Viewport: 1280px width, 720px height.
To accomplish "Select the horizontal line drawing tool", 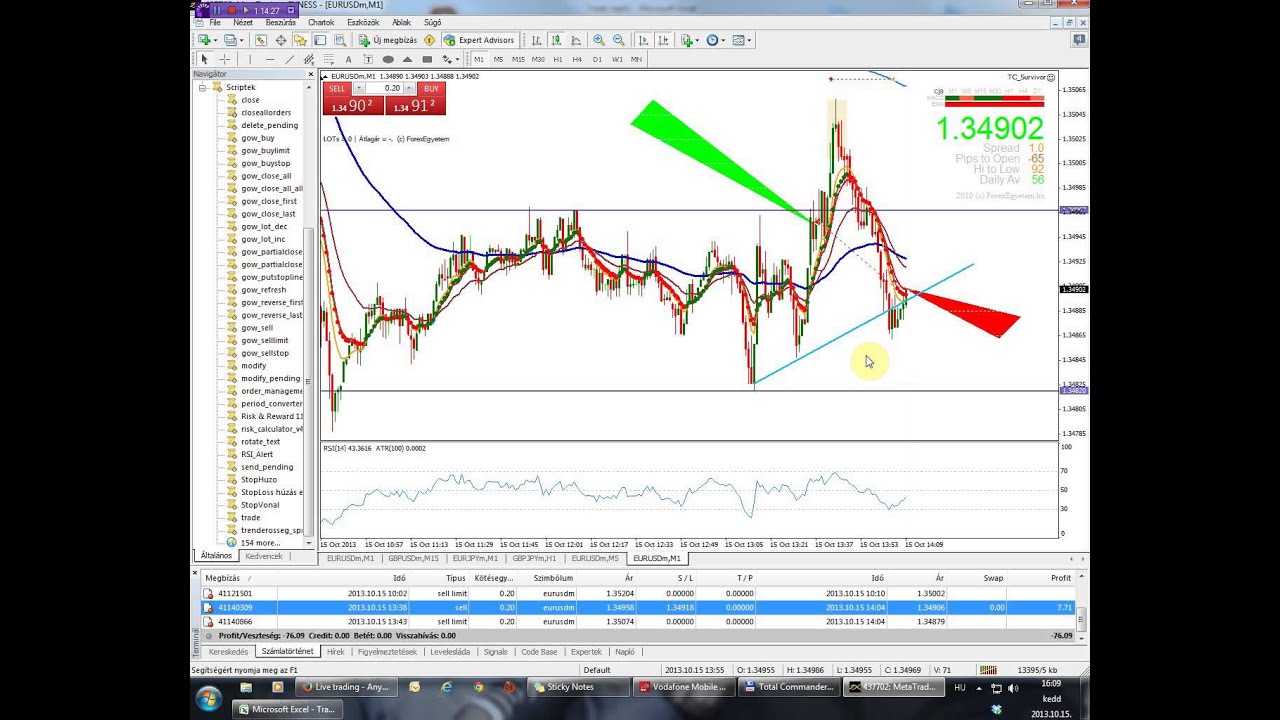I will pyautogui.click(x=270, y=59).
